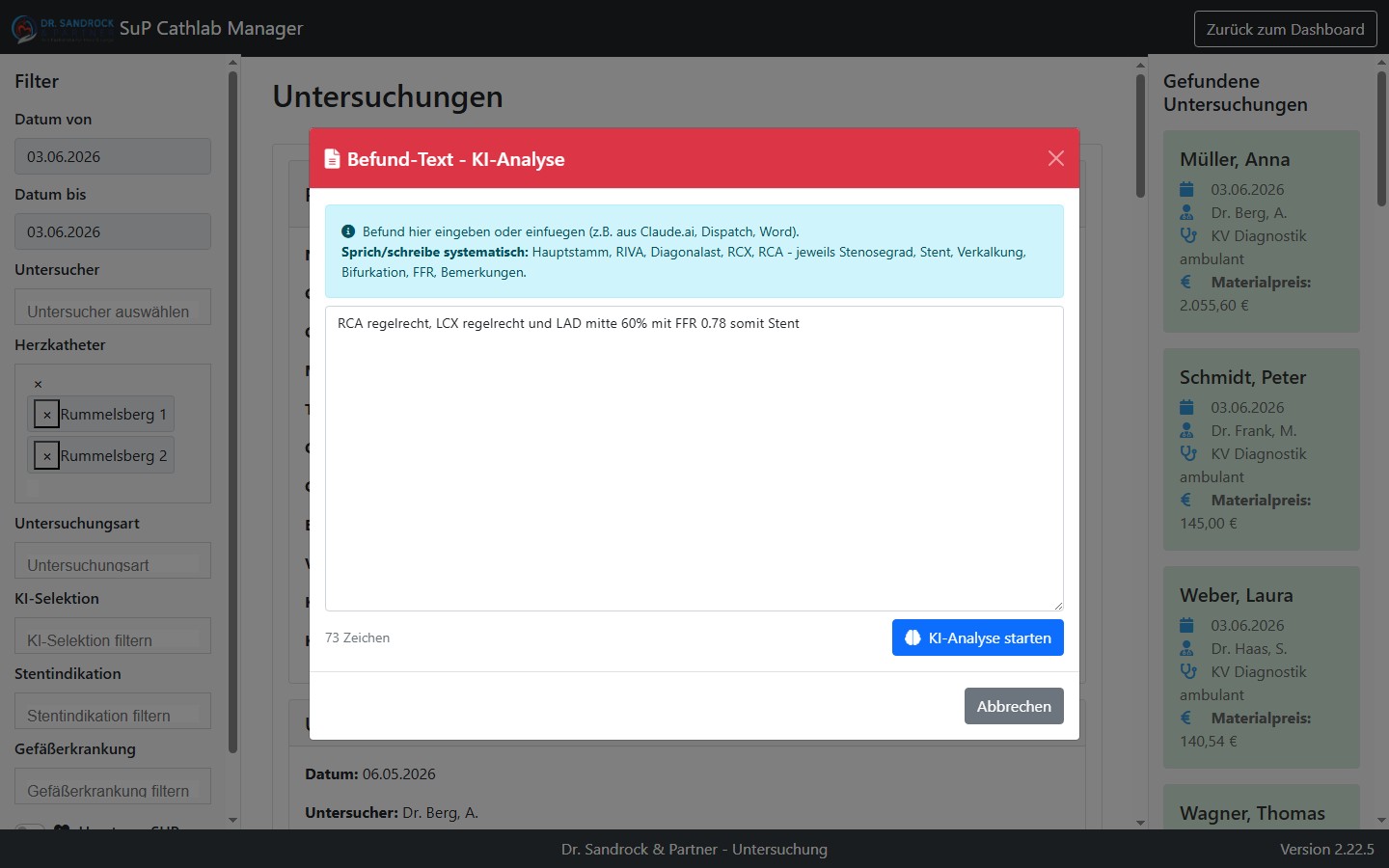Click the Datum: 06.05.2026 line

point(370,773)
